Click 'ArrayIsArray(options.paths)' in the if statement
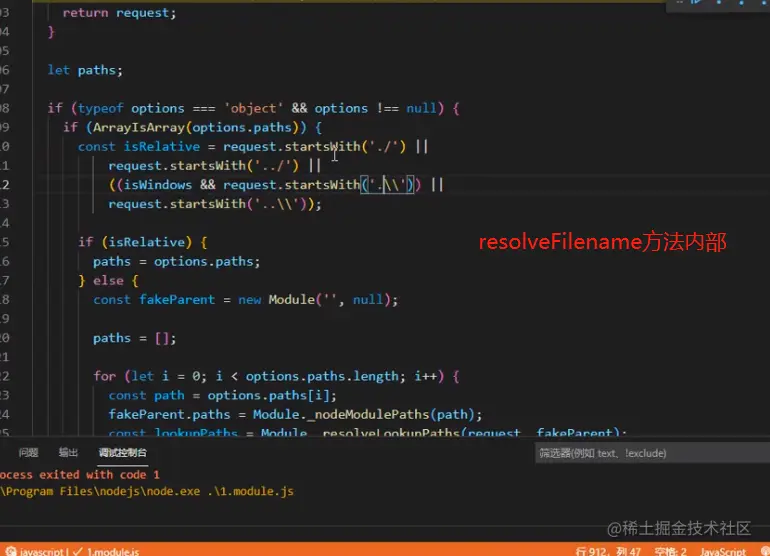770x556 pixels. (x=195, y=127)
